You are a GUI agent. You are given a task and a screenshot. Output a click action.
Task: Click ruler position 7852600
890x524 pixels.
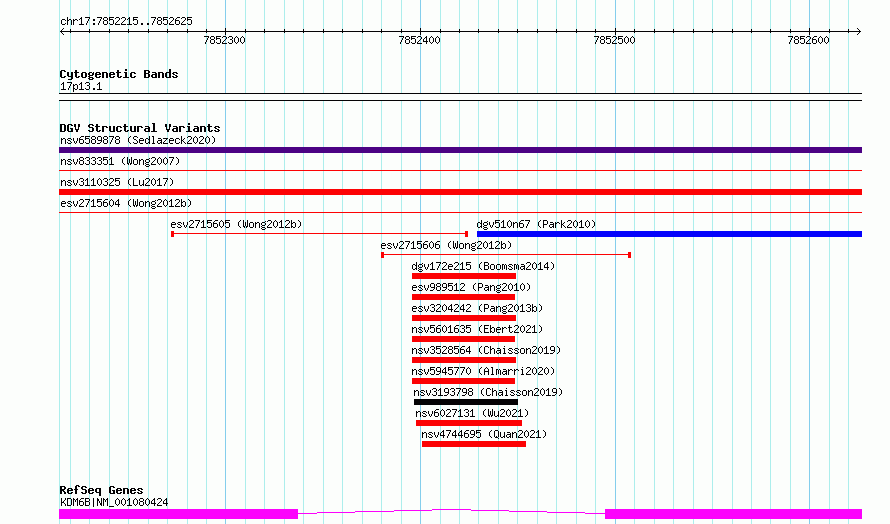point(809,40)
